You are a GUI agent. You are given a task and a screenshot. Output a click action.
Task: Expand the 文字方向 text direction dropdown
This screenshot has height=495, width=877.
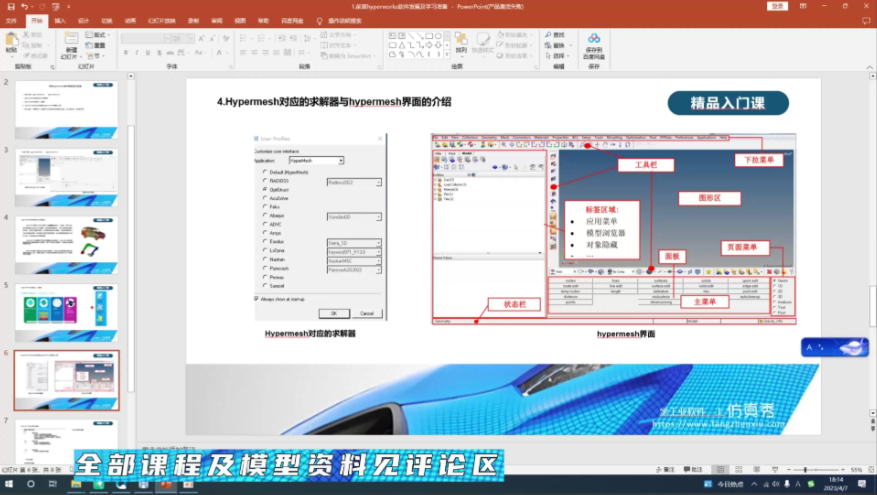340,35
